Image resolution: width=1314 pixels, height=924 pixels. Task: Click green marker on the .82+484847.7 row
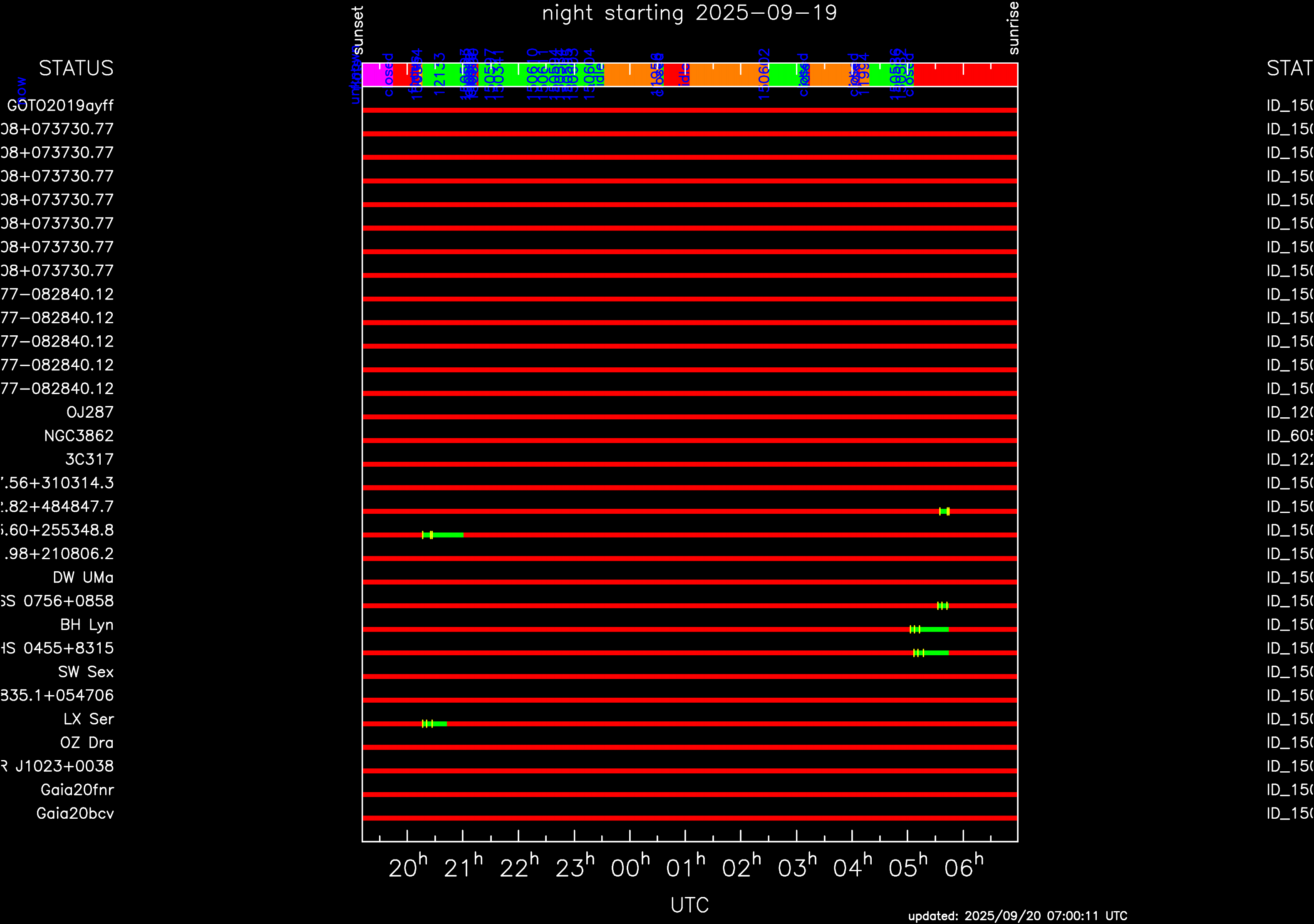(944, 511)
